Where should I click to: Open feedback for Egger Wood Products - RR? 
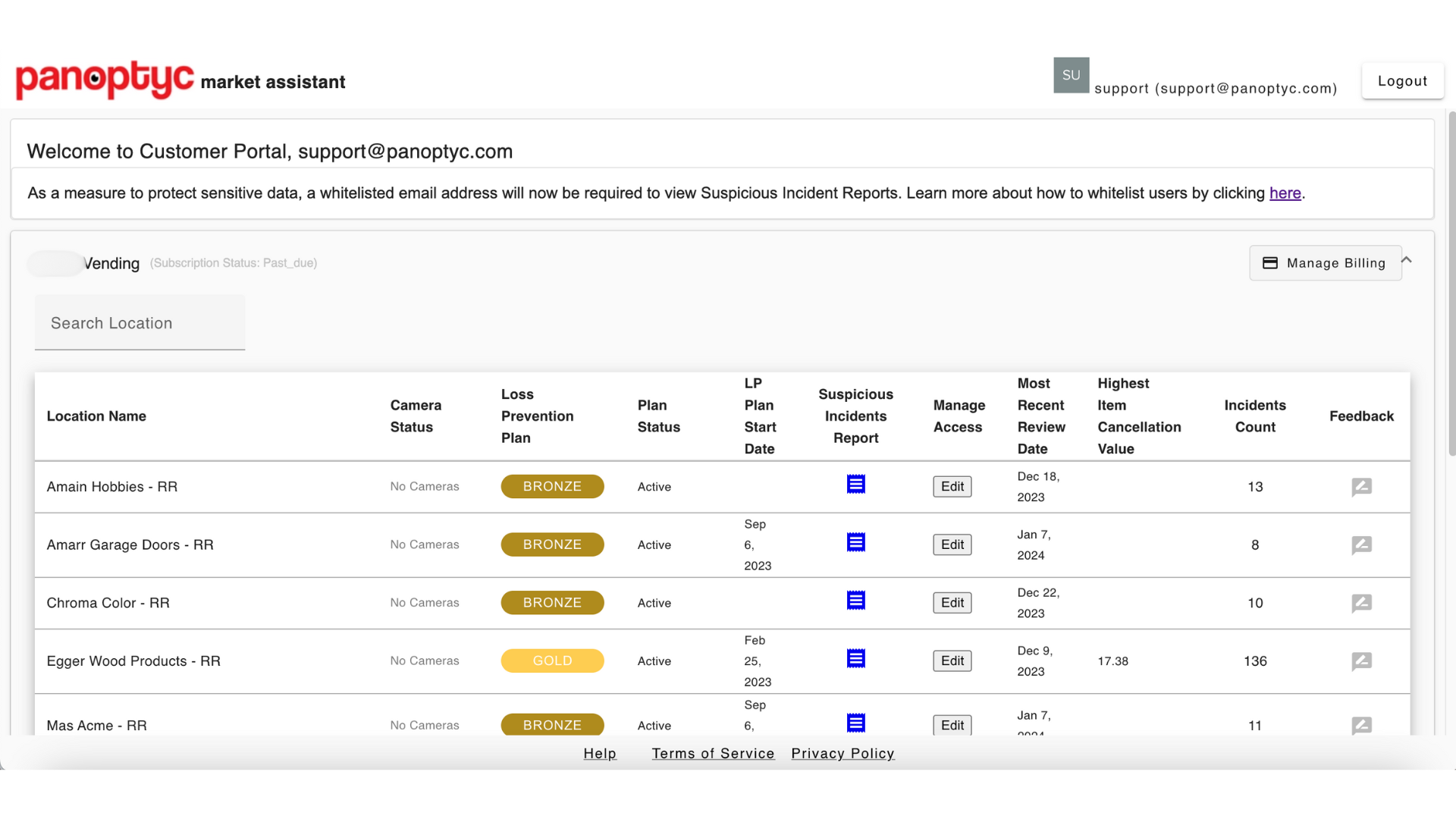click(x=1361, y=661)
